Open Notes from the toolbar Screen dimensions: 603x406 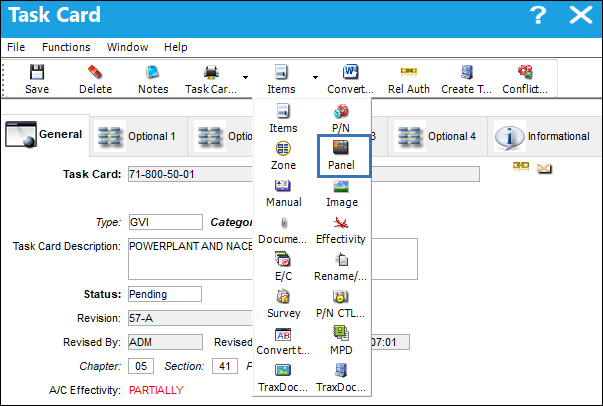[x=153, y=79]
